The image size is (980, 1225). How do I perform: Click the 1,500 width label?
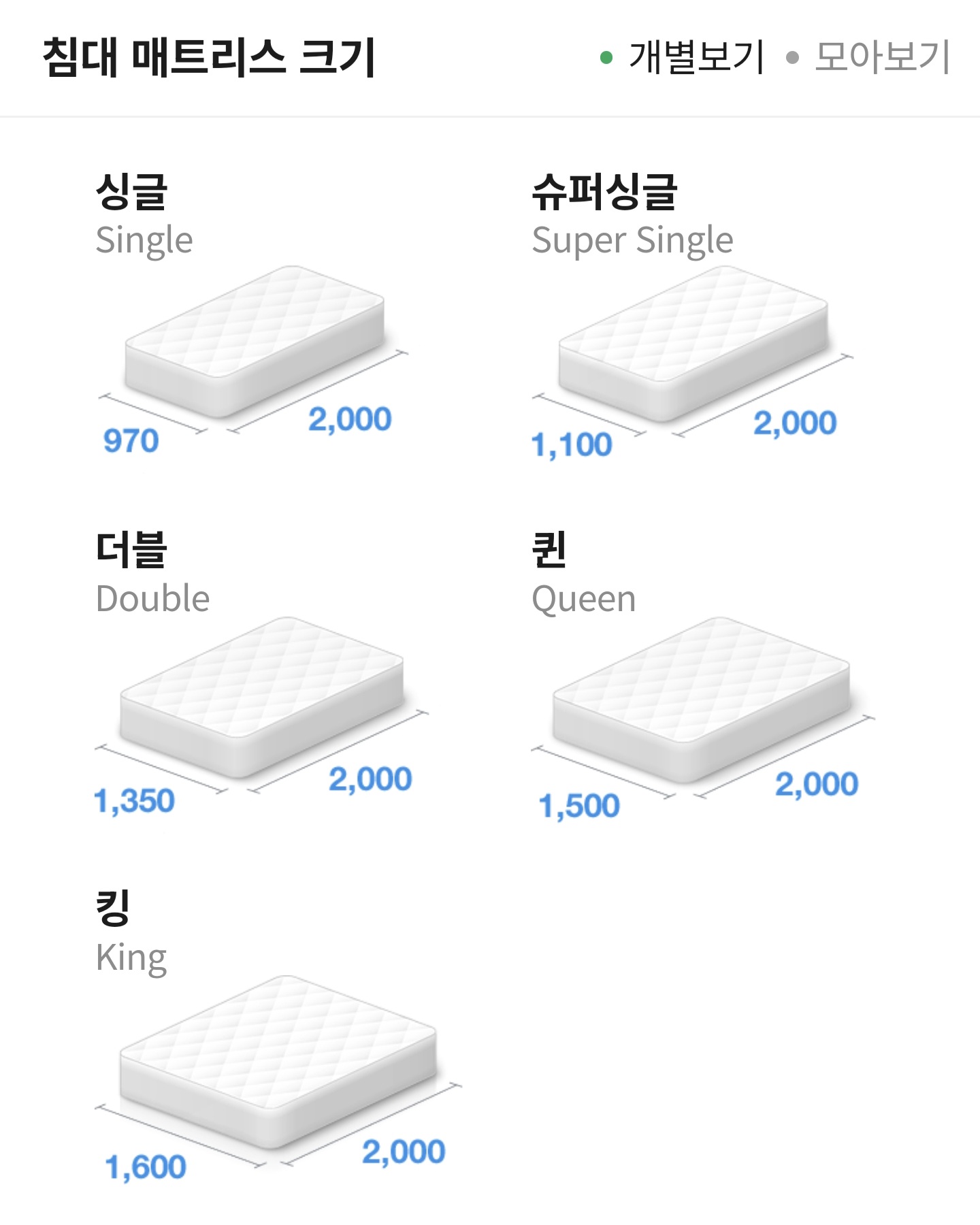point(579,806)
